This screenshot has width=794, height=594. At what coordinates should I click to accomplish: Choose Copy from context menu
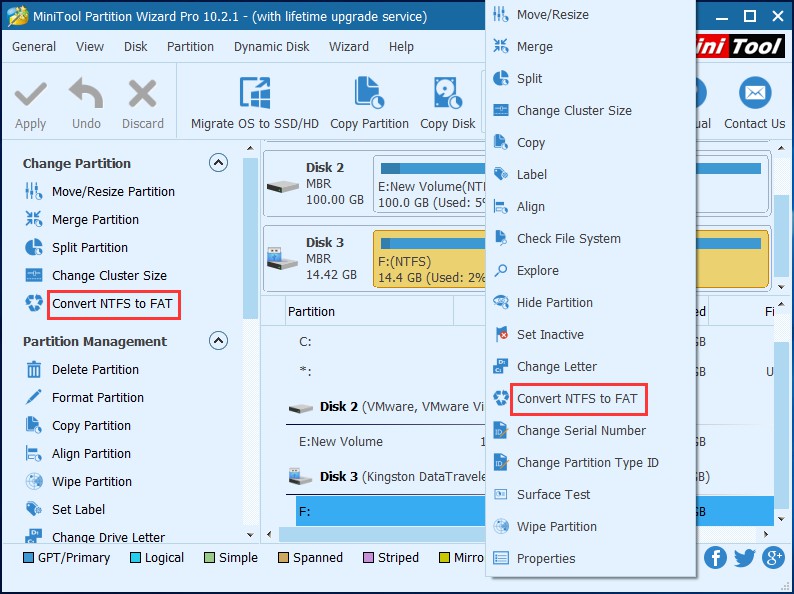[x=590, y=142]
